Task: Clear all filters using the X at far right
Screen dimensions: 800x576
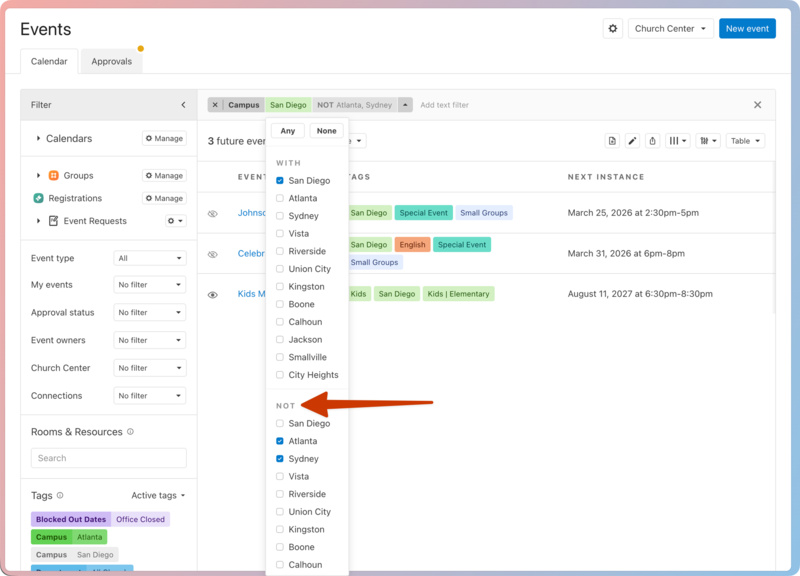Action: (757, 105)
